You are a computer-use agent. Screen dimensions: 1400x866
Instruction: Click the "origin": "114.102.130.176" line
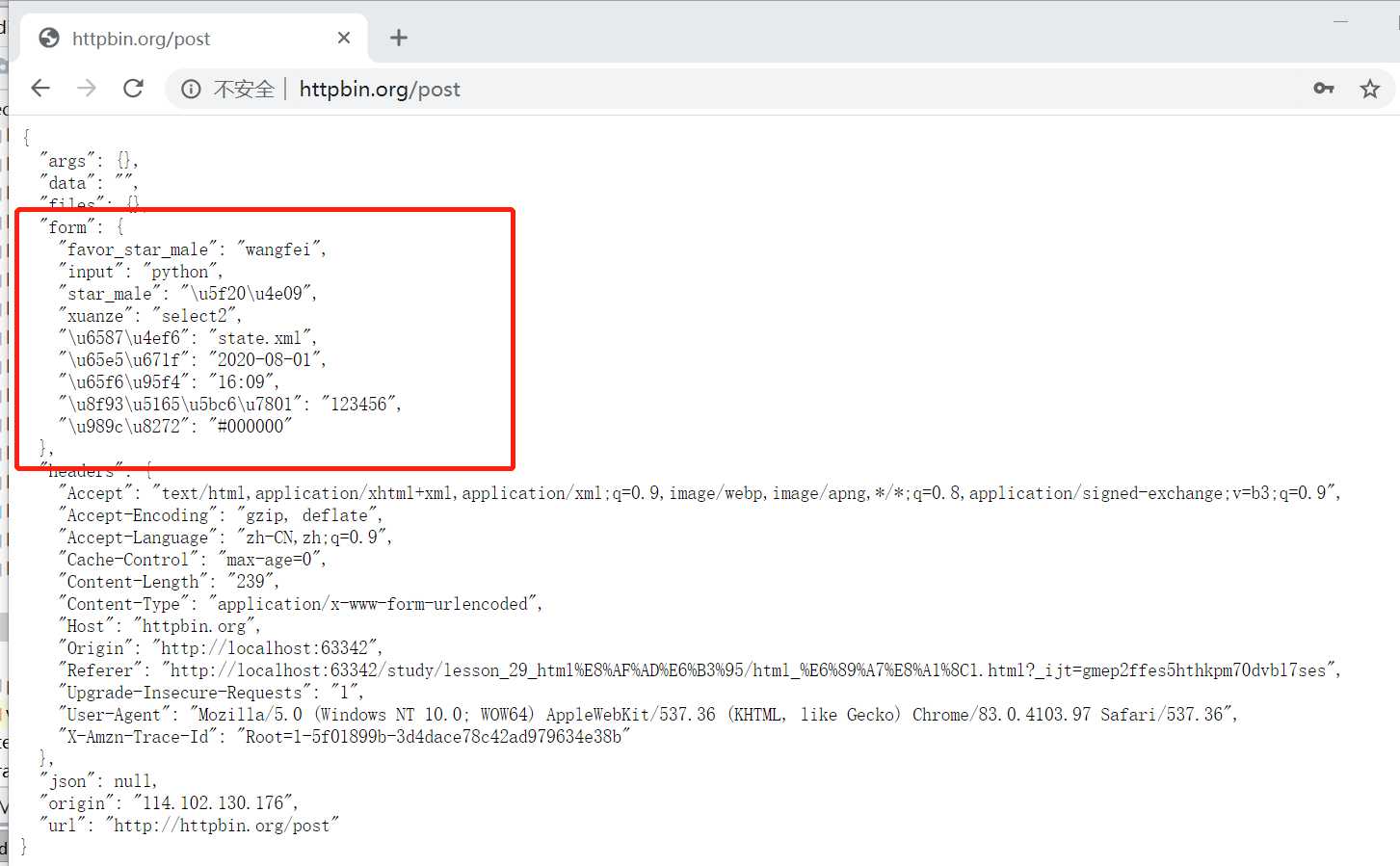[169, 803]
